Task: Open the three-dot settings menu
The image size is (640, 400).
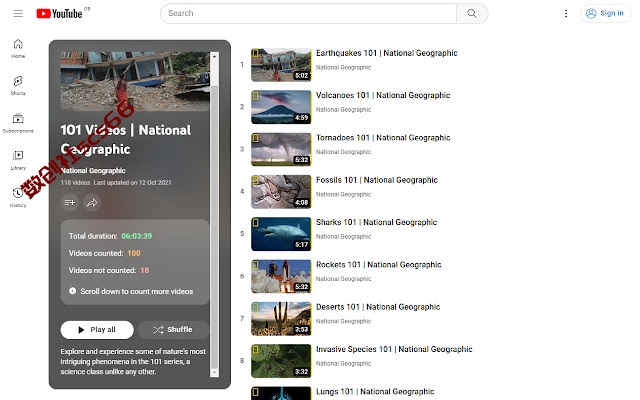Action: coord(566,13)
